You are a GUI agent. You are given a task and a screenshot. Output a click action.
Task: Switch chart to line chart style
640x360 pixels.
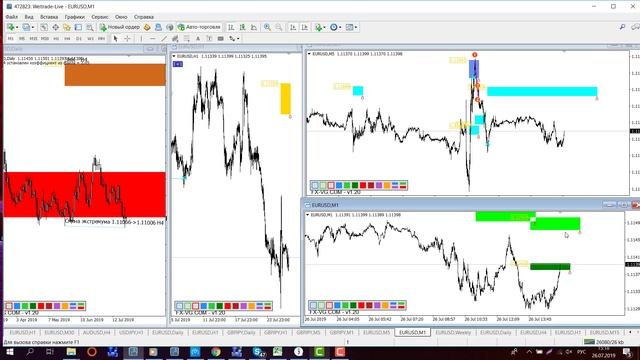pos(254,27)
